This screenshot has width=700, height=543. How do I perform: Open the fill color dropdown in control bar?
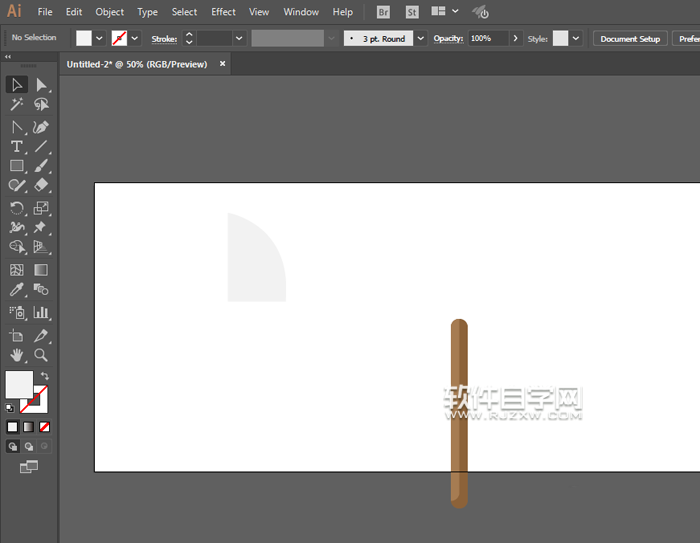(x=99, y=38)
